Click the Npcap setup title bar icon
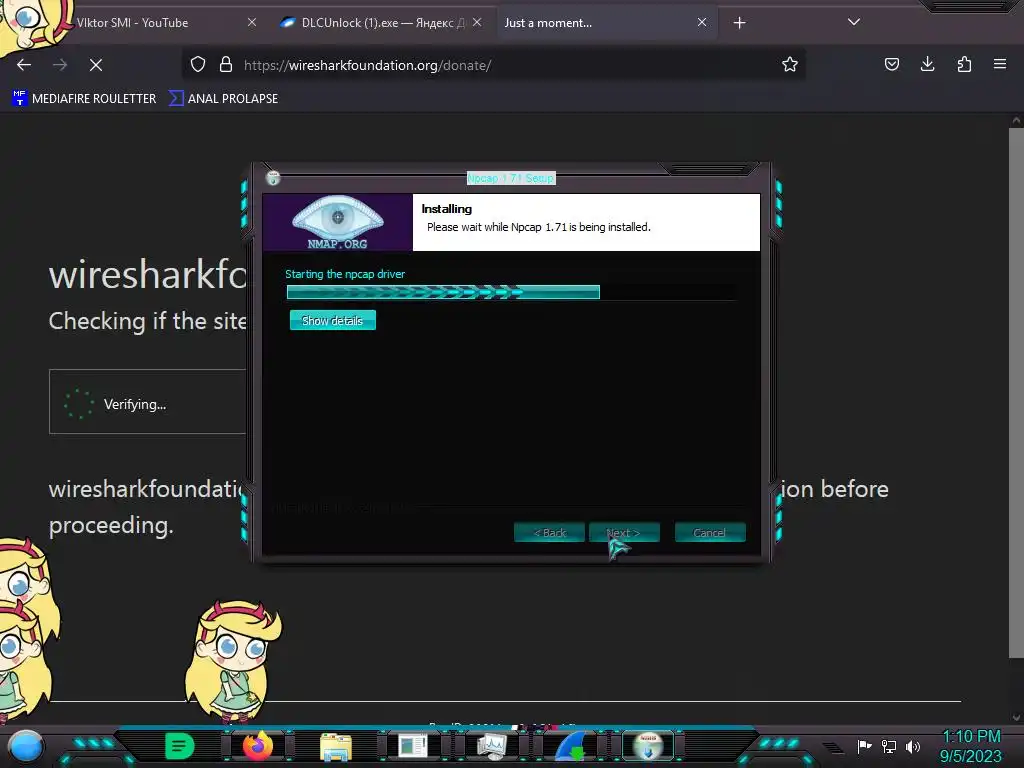Viewport: 1024px width, 768px height. tap(273, 178)
